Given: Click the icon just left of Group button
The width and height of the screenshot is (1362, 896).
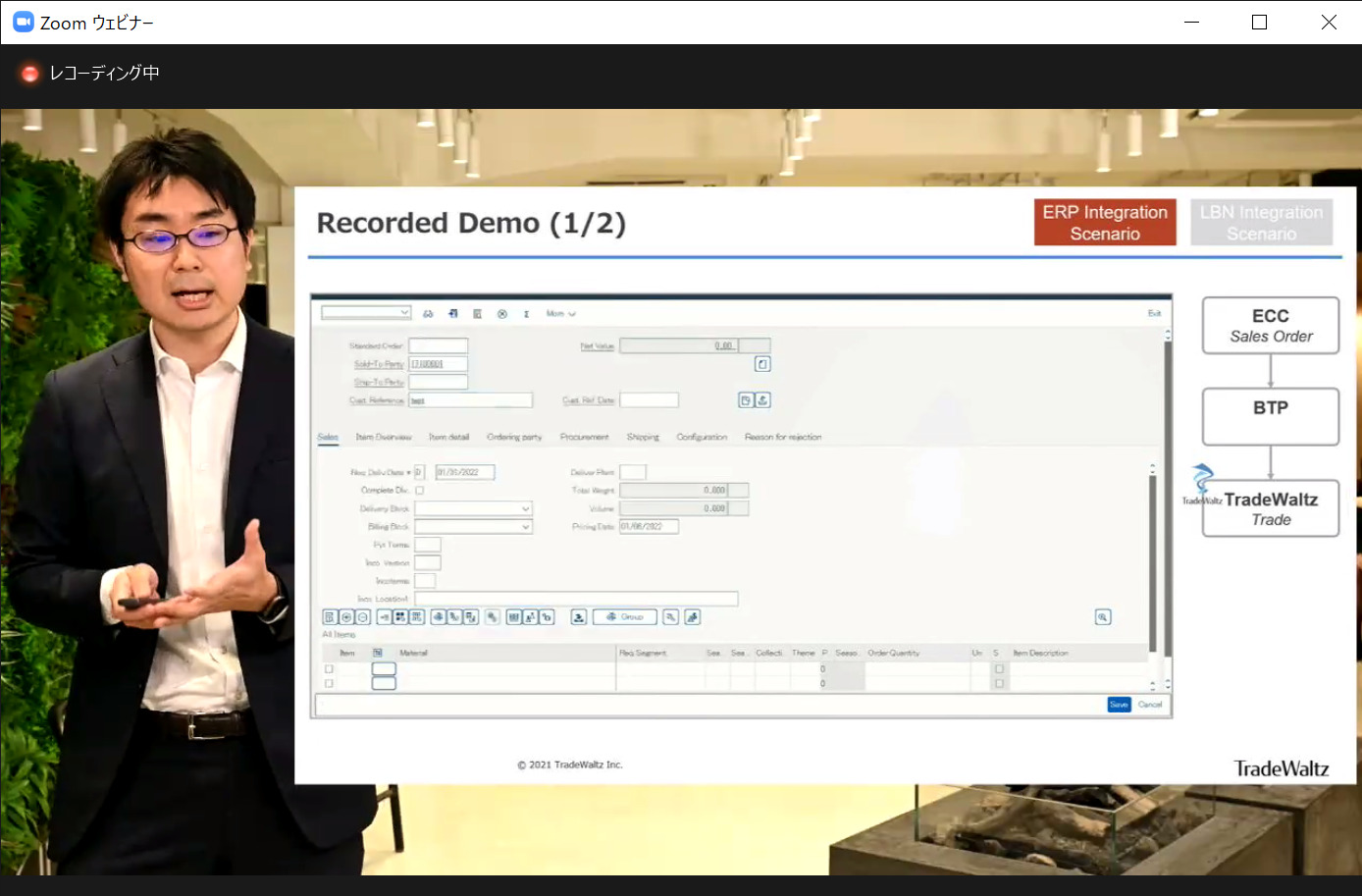Looking at the screenshot, I should point(578,617).
